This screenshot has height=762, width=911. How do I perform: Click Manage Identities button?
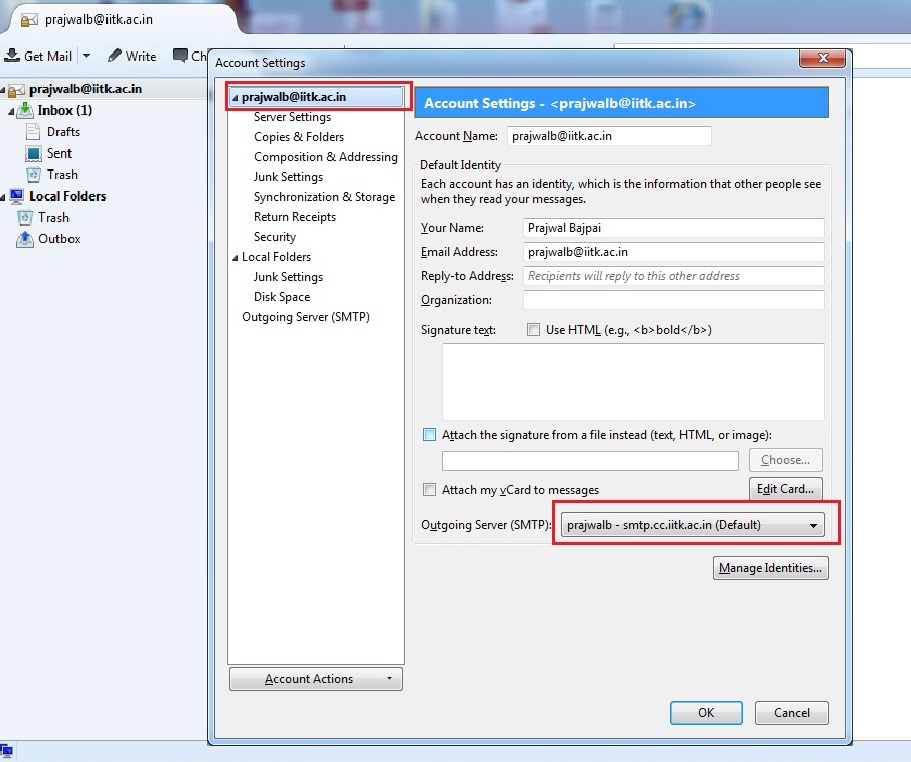coord(770,567)
